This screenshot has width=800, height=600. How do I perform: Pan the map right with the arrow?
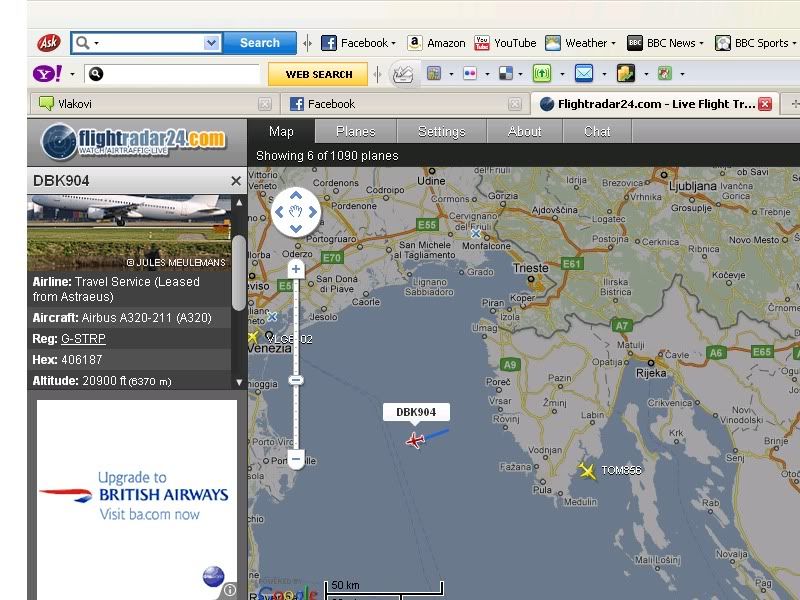(313, 212)
